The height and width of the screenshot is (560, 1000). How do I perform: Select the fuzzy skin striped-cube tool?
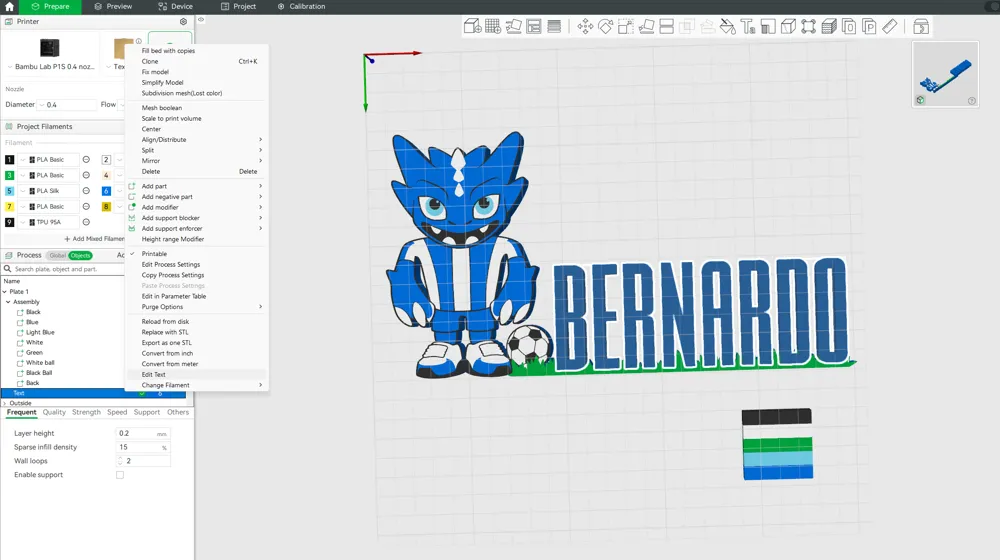[x=829, y=26]
